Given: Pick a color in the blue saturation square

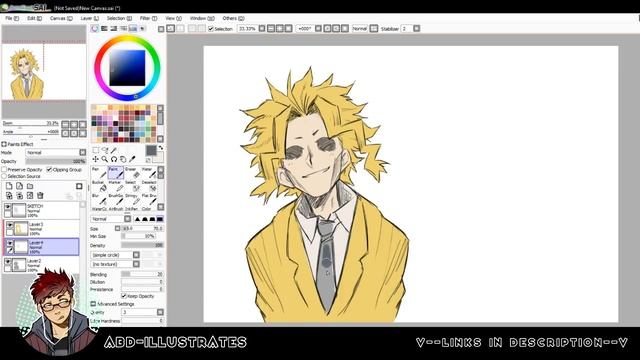Looking at the screenshot, I should [x=127, y=68].
